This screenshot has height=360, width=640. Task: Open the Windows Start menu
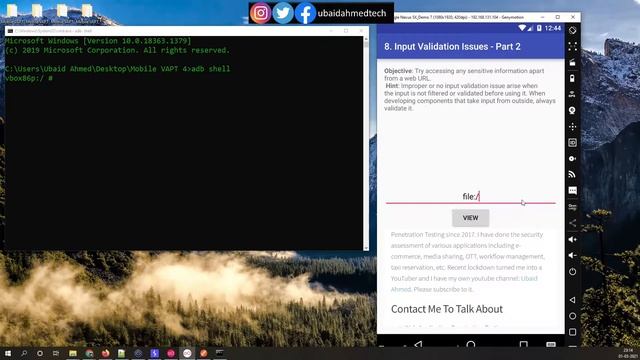[x=8, y=353]
